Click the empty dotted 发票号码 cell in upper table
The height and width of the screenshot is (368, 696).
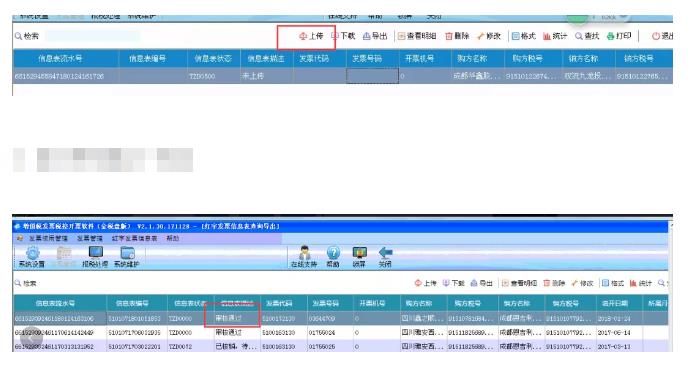point(372,76)
